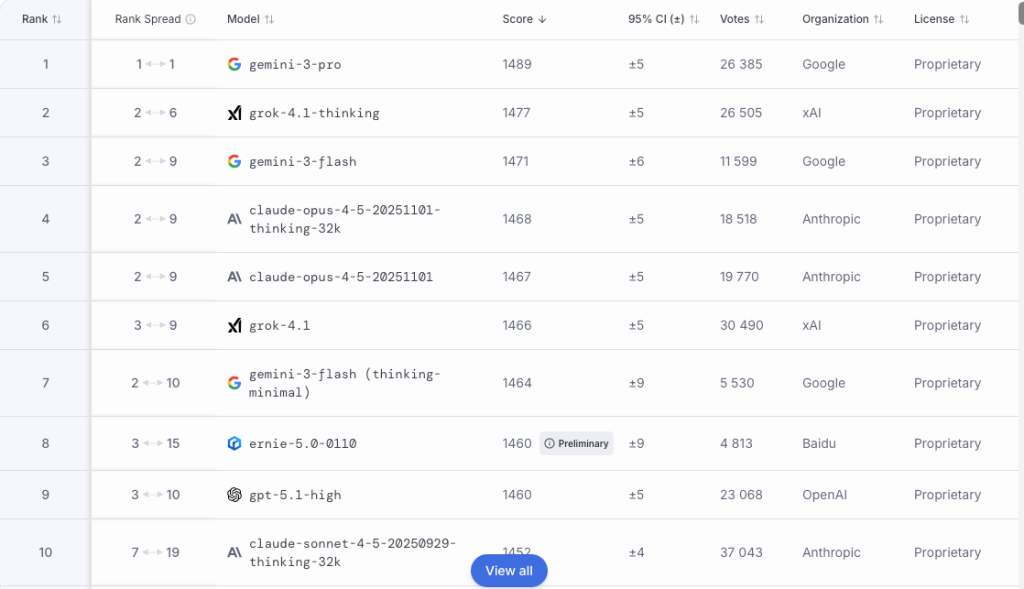Image resolution: width=1024 pixels, height=589 pixels.
Task: Sort by Organization column header
Action: click(x=842, y=19)
